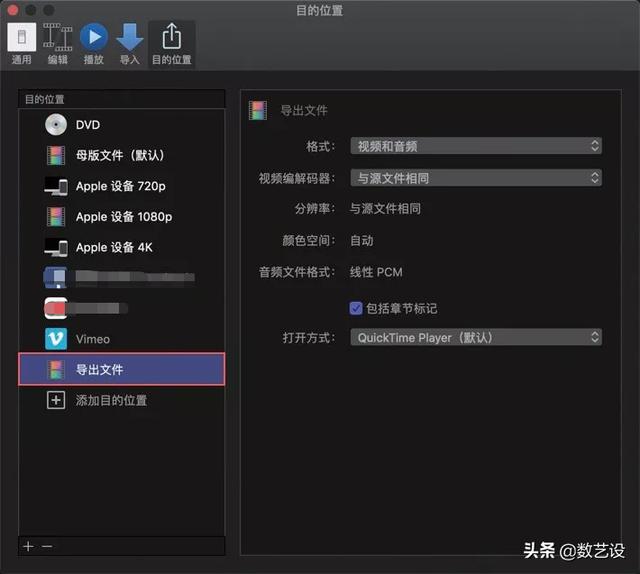Click the filmstrip icon beside 导出文件 header

pyautogui.click(x=258, y=111)
